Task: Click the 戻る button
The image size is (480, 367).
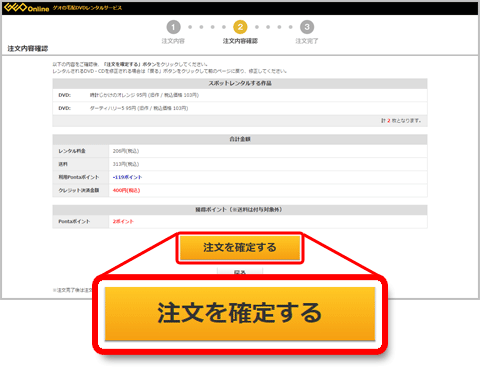Action: click(240, 271)
